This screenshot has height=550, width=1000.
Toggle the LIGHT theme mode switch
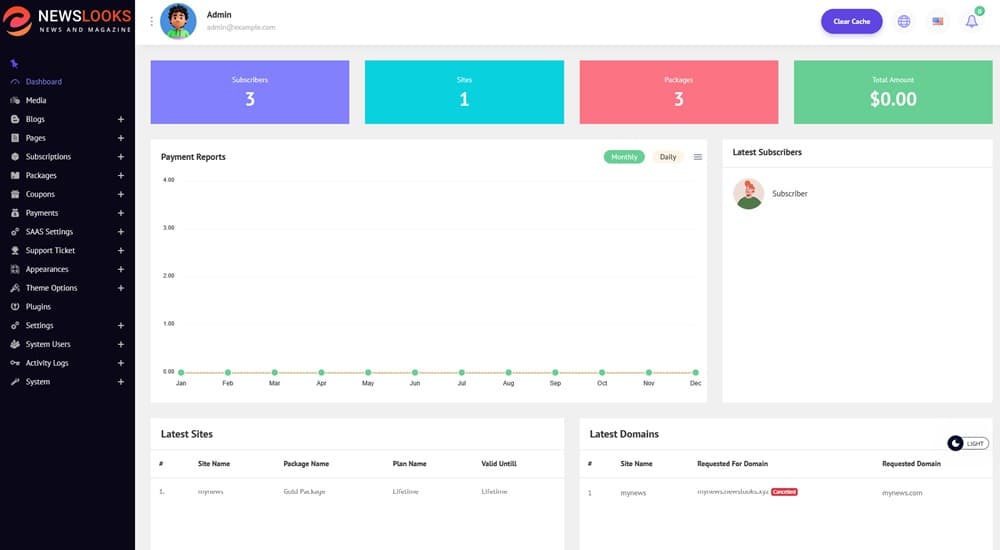click(x=966, y=443)
